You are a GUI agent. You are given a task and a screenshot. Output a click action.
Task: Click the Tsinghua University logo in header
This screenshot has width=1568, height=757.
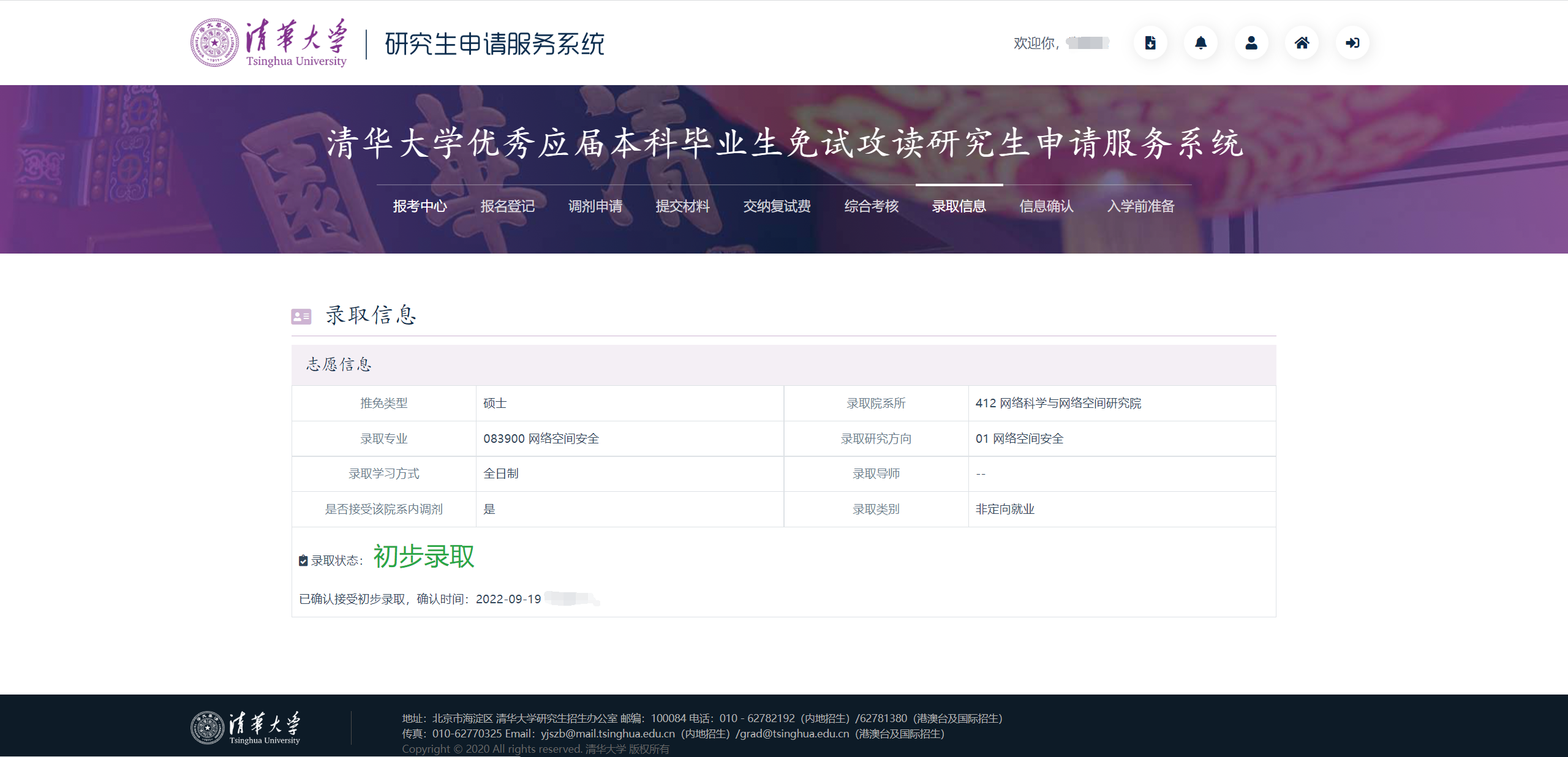(x=268, y=43)
